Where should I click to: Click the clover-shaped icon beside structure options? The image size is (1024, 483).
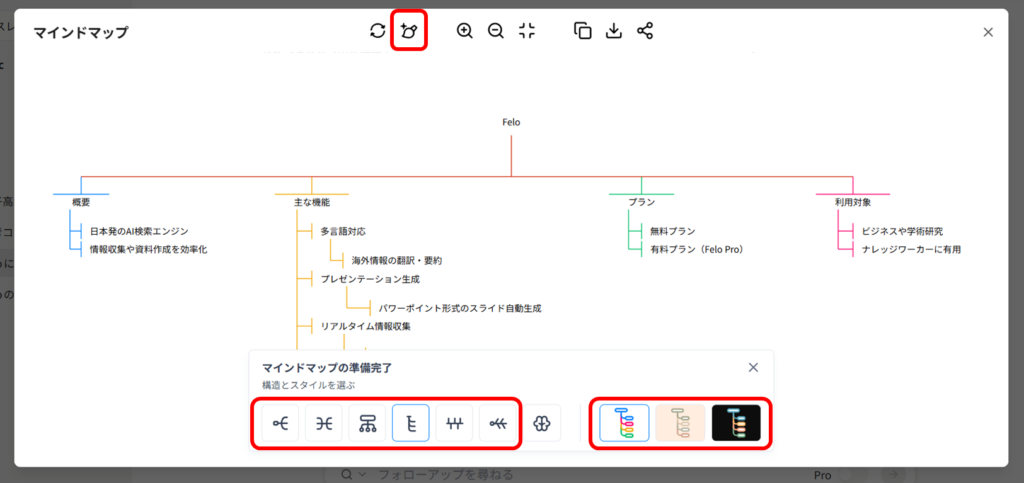point(542,424)
